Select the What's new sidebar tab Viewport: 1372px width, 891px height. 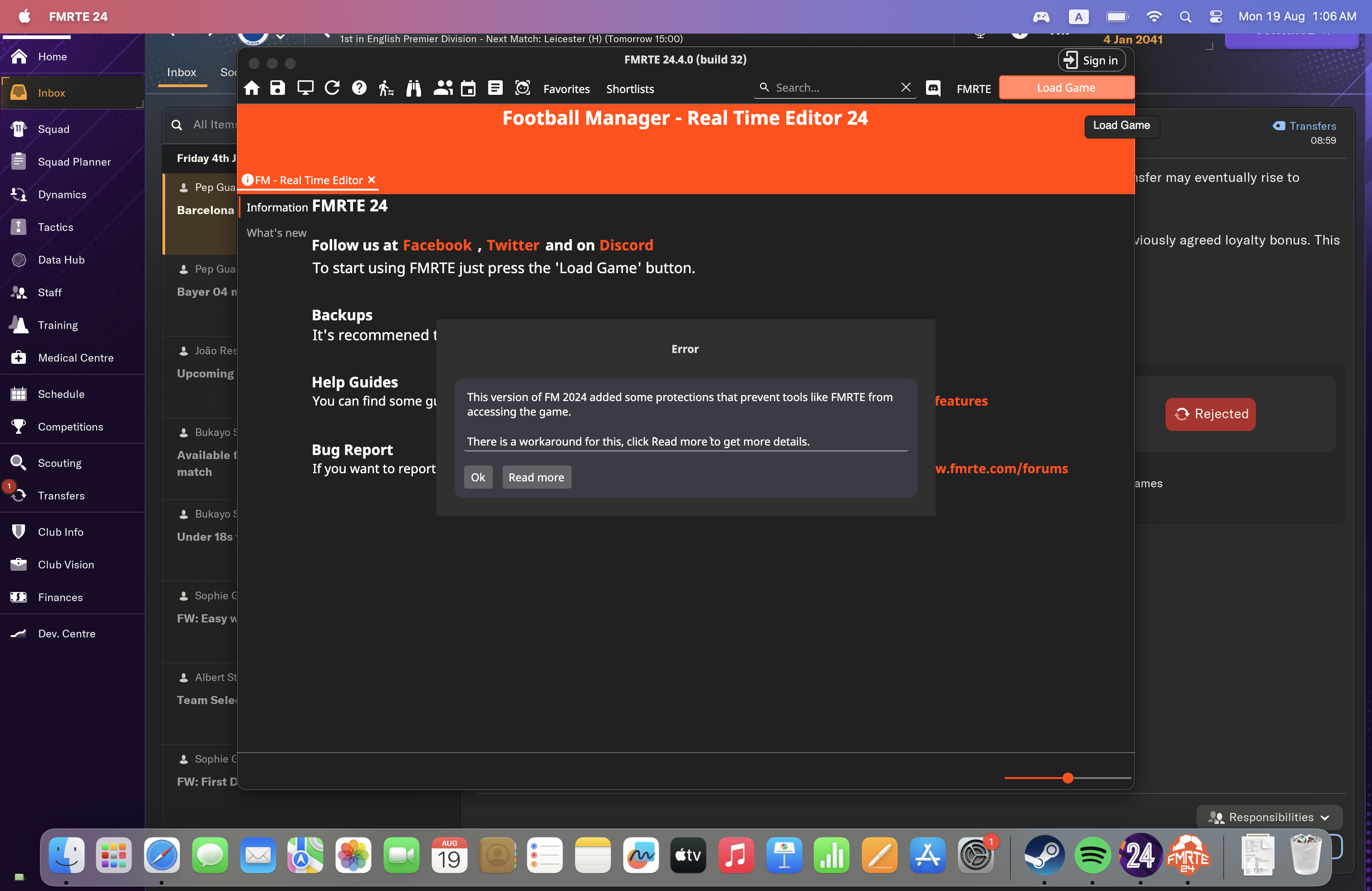(x=276, y=233)
